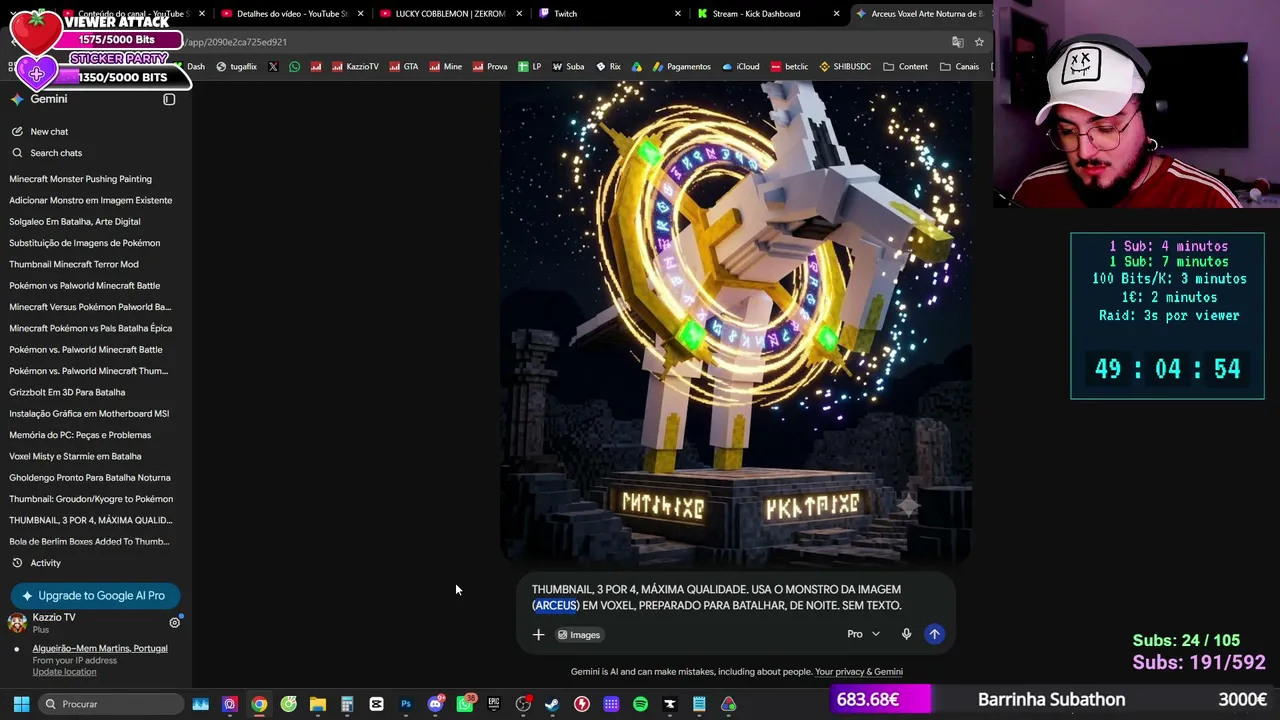Switch to LUCKY COBBLEMON | ZEKROM tab
Image resolution: width=1280 pixels, height=720 pixels.
450,14
